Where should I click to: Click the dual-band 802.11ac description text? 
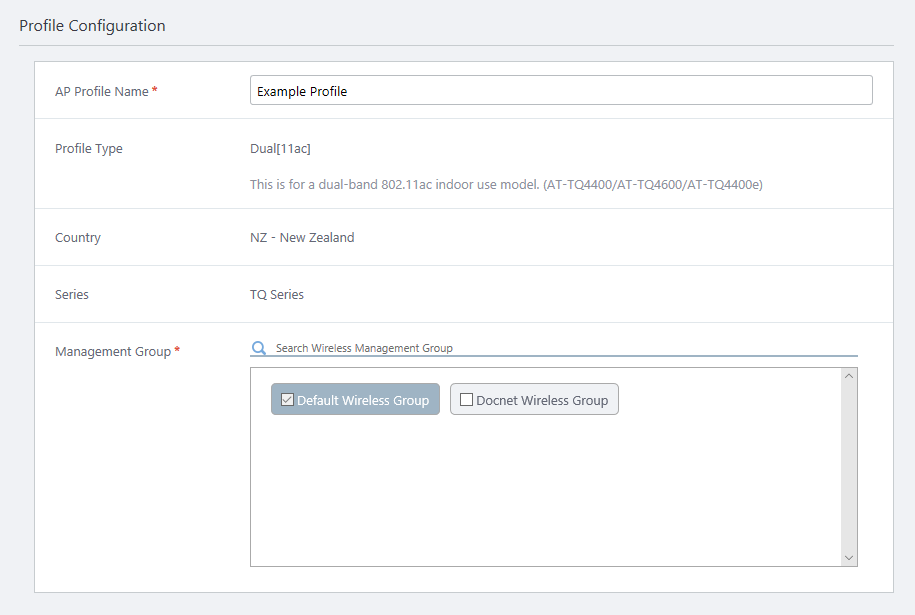506,185
